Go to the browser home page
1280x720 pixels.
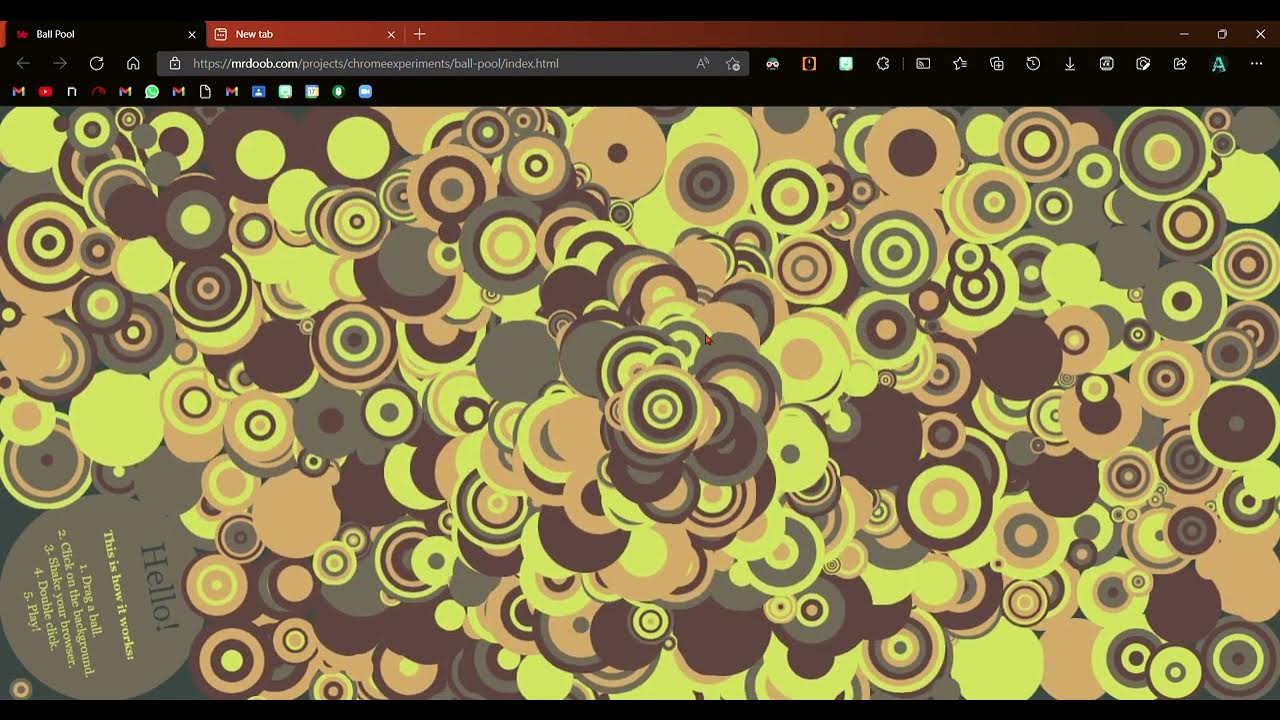coord(133,63)
